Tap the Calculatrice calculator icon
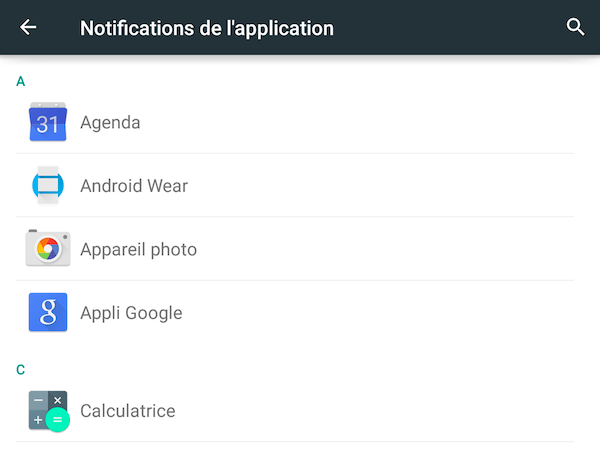Screen dimensions: 600x450 click(49, 411)
